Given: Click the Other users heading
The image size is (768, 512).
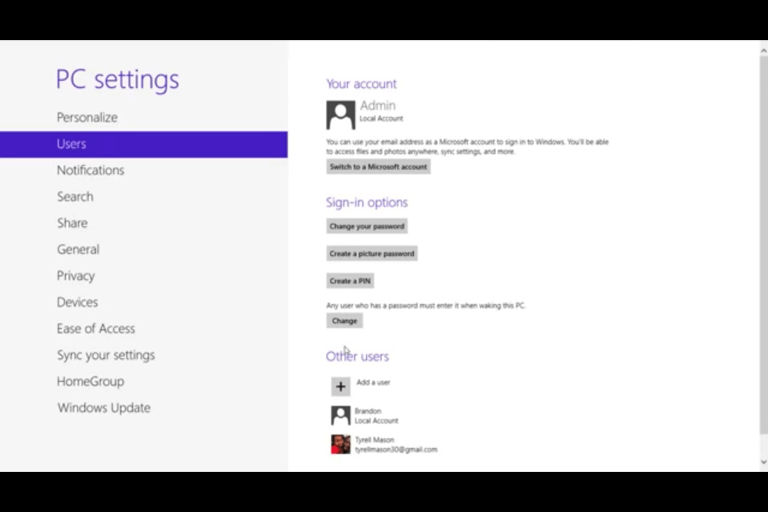Looking at the screenshot, I should click(358, 356).
